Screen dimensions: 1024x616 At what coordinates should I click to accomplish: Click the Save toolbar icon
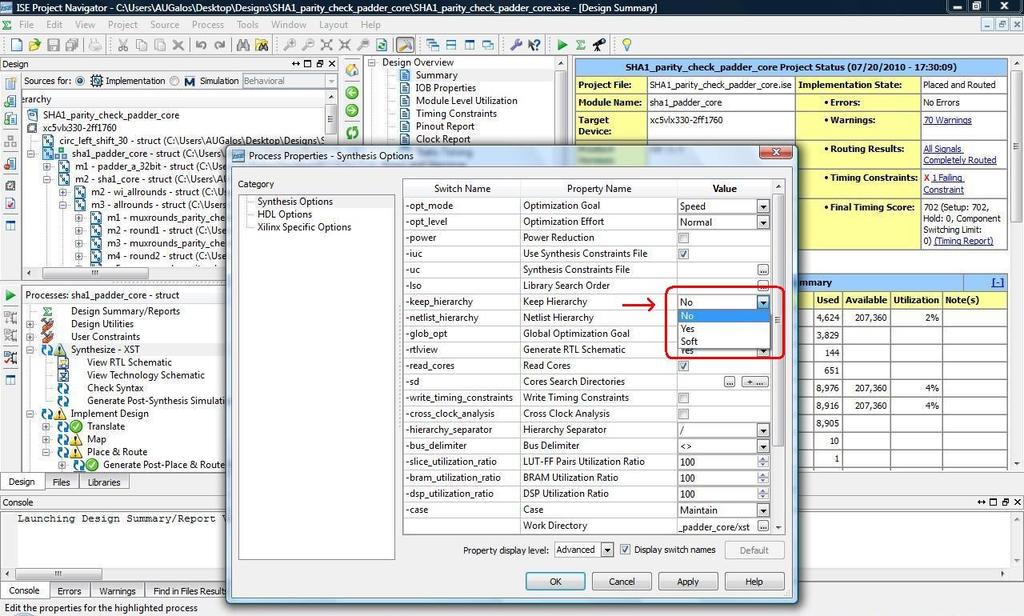(54, 45)
